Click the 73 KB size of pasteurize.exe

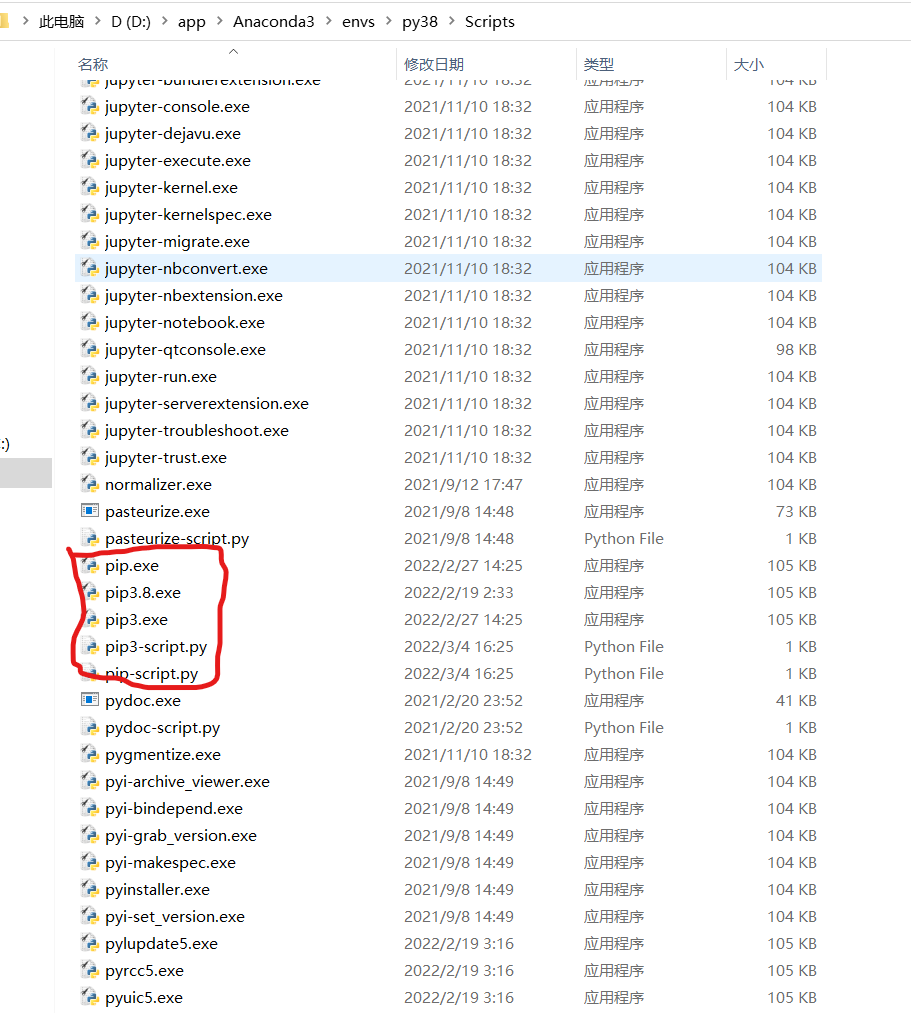click(x=796, y=512)
